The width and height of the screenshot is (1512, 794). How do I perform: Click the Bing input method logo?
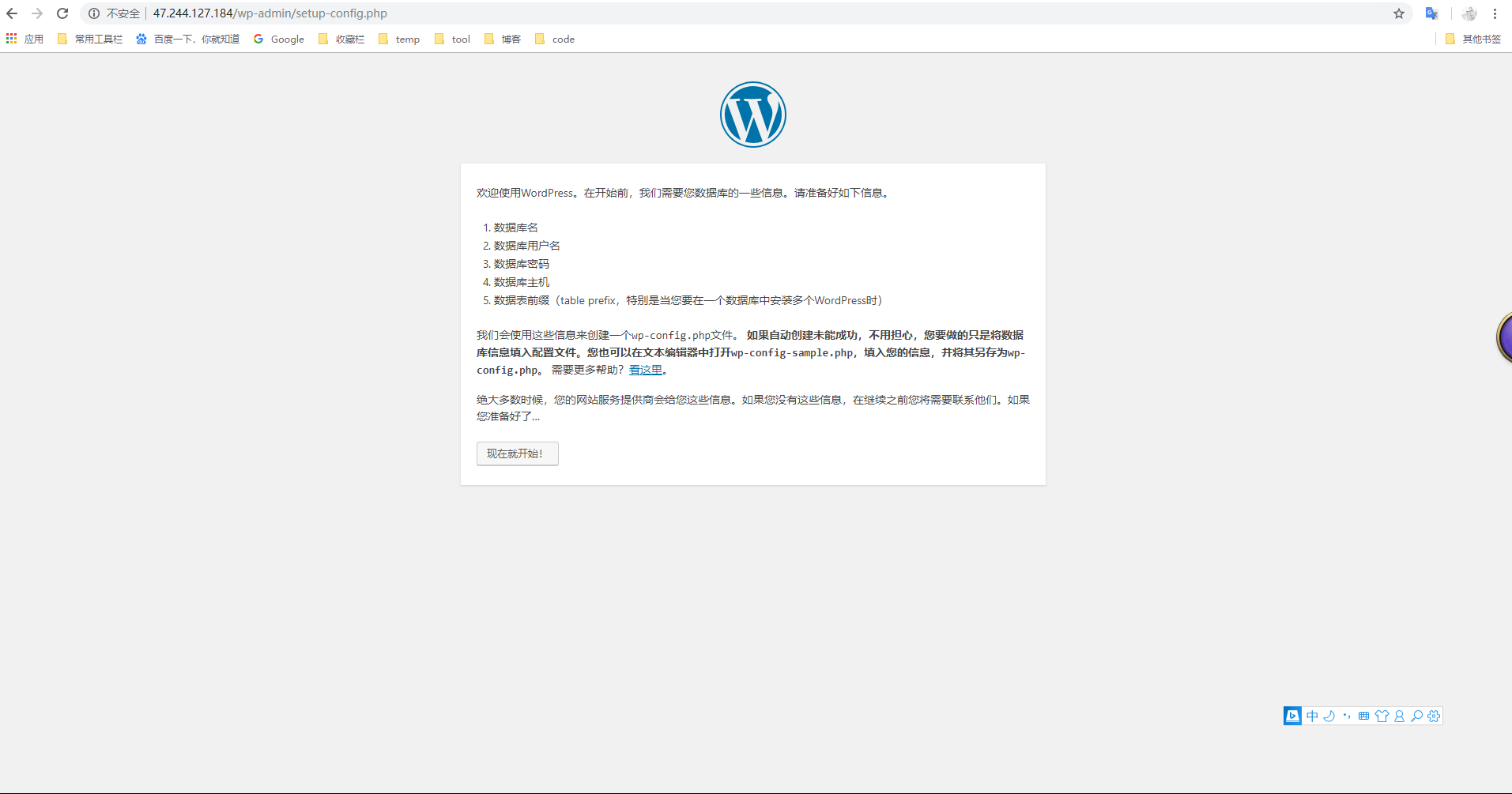click(1292, 716)
